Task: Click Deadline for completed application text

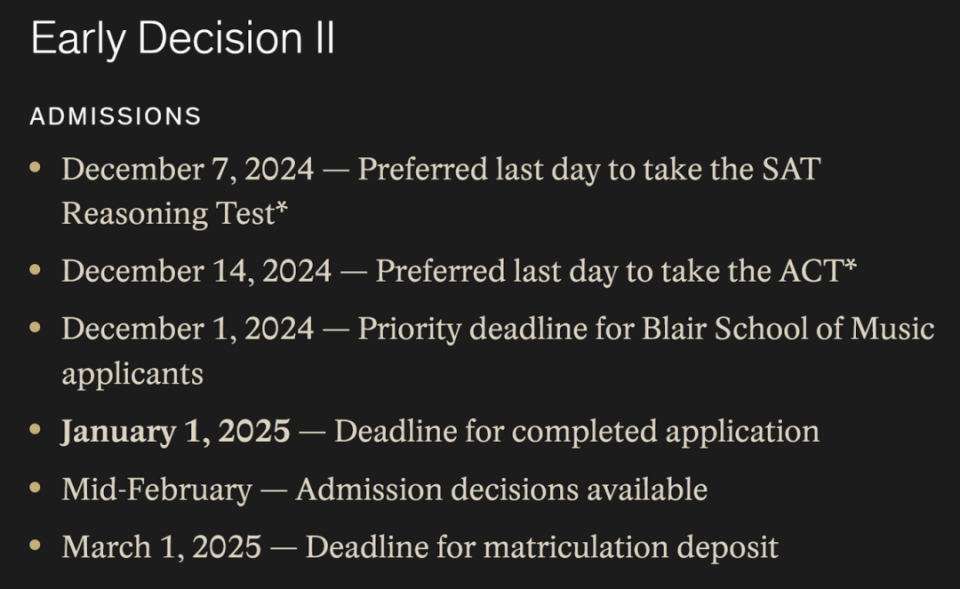Action: [x=576, y=432]
